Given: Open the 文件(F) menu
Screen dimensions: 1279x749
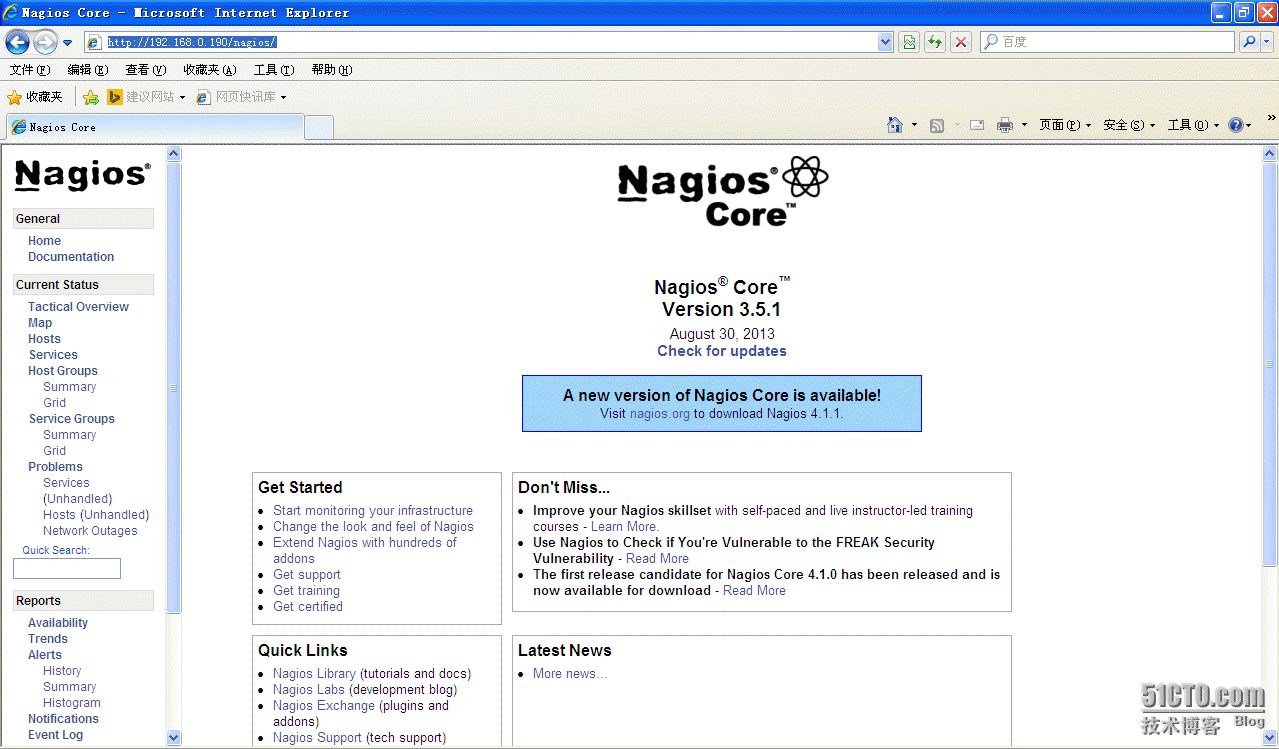Looking at the screenshot, I should pos(29,70).
